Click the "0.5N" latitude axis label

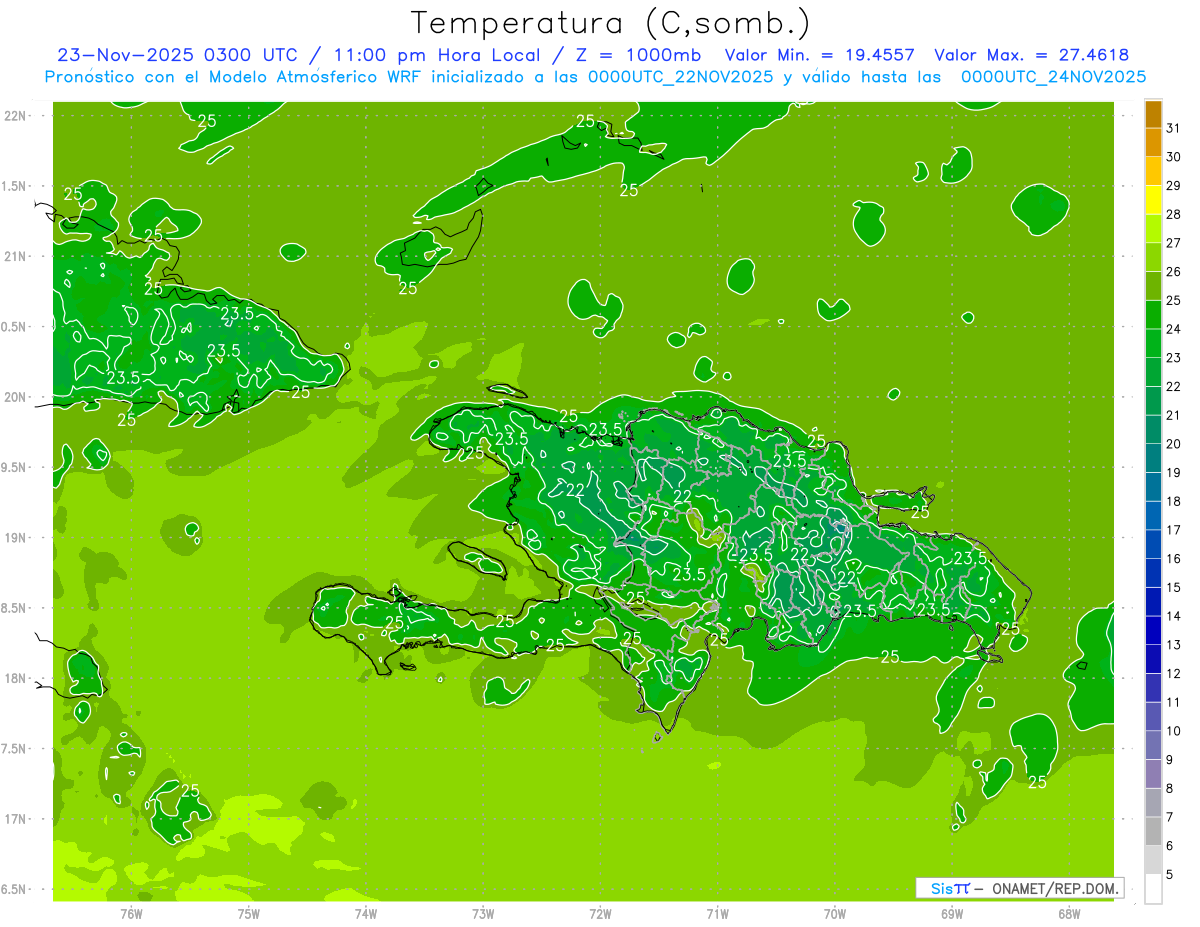click(x=15, y=328)
